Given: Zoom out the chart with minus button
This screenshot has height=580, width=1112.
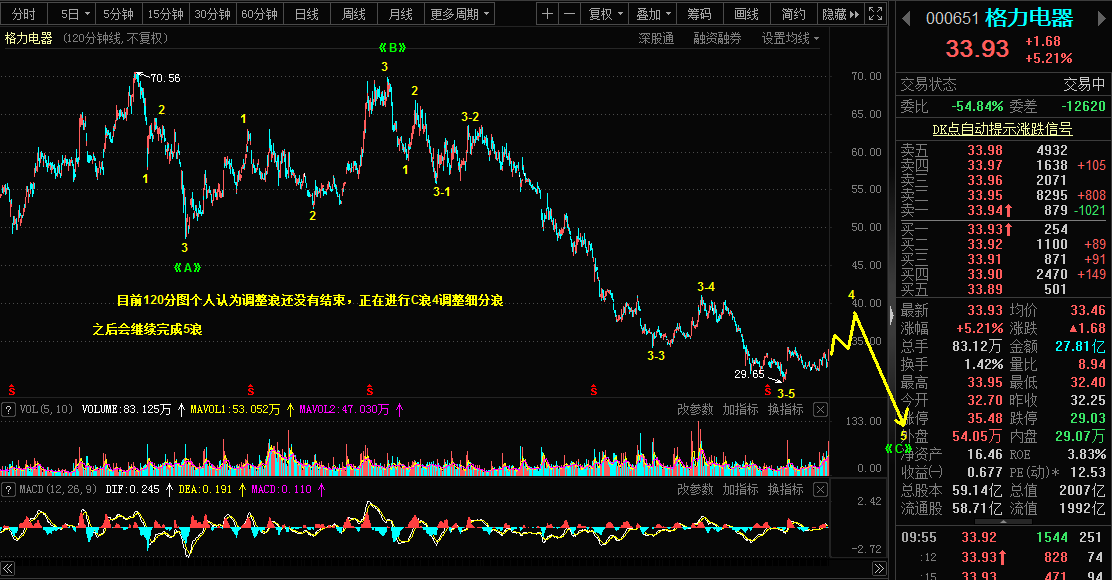Looking at the screenshot, I should pyautogui.click(x=569, y=13).
